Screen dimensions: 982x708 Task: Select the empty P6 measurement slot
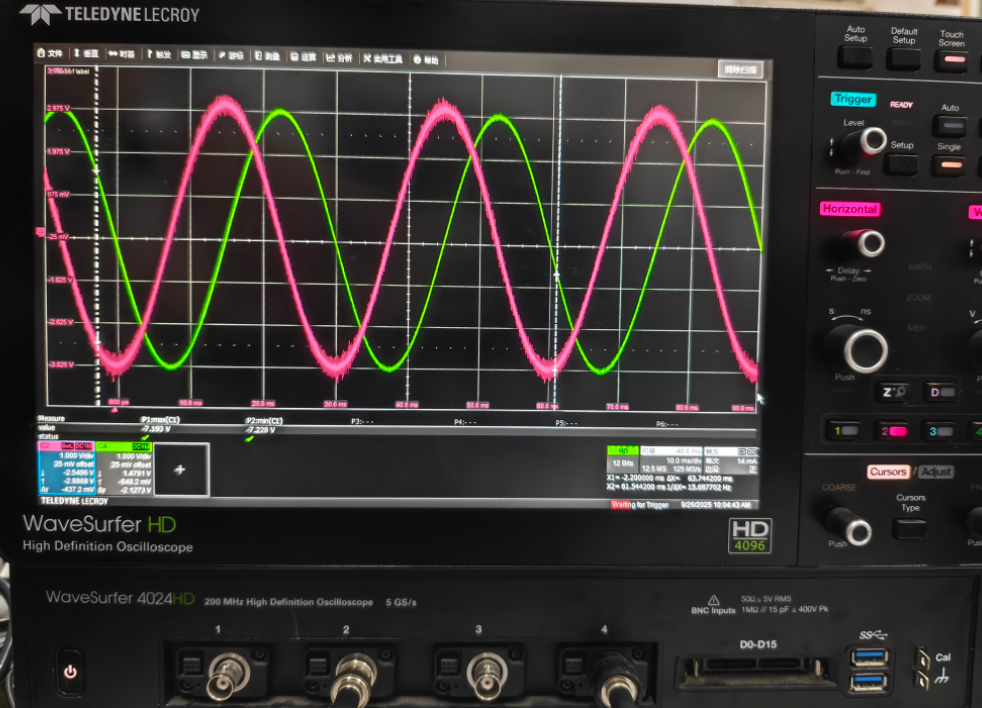click(667, 424)
